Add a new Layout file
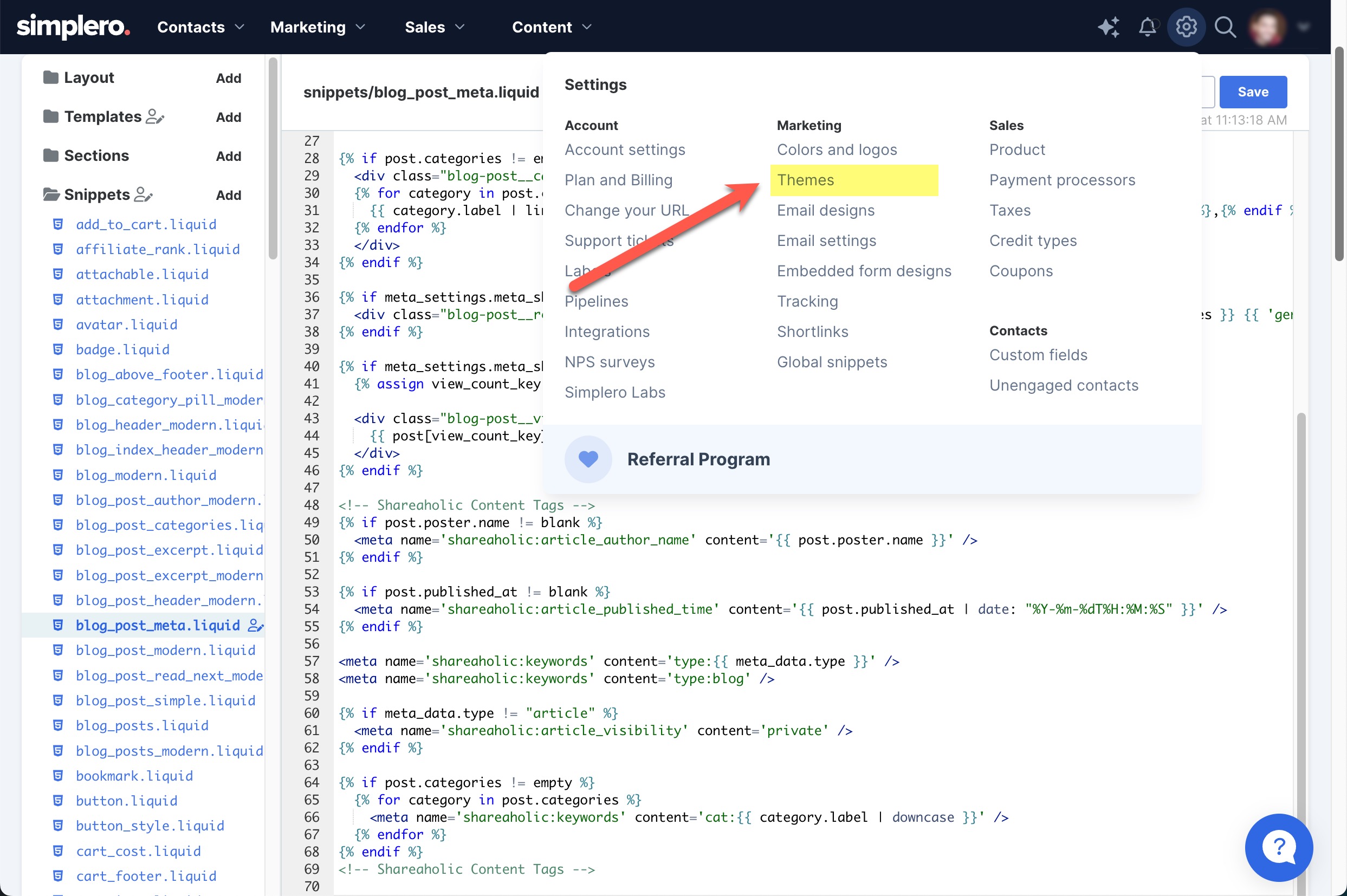The image size is (1347, 896). (228, 79)
